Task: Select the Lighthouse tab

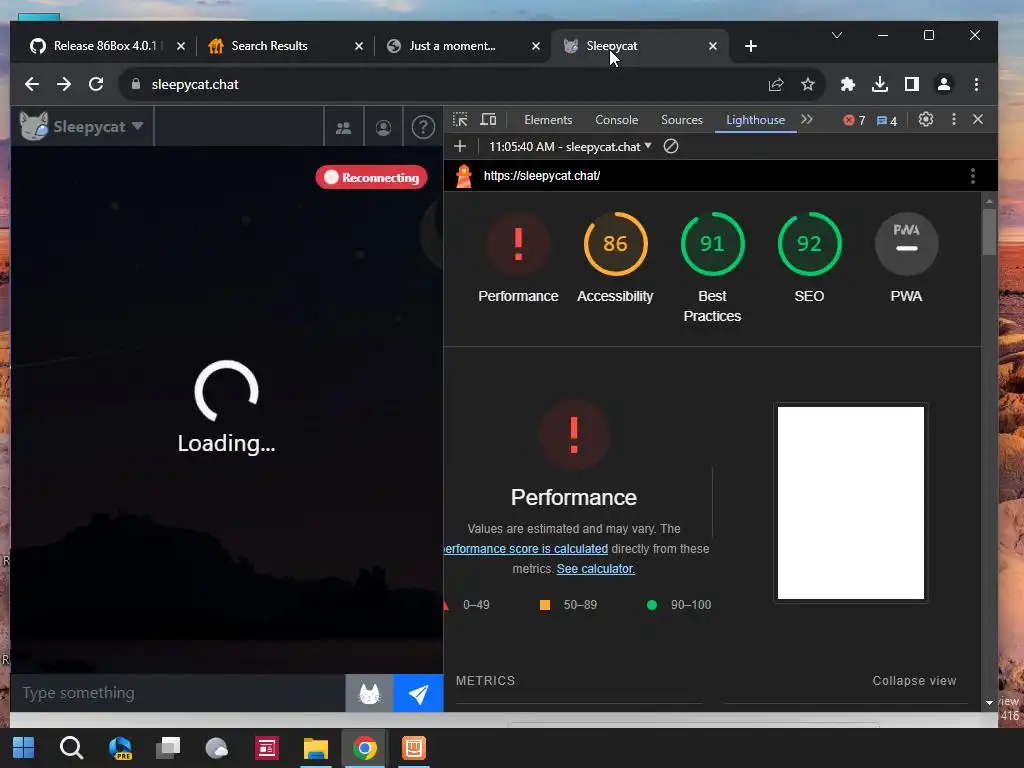Action: click(x=756, y=120)
